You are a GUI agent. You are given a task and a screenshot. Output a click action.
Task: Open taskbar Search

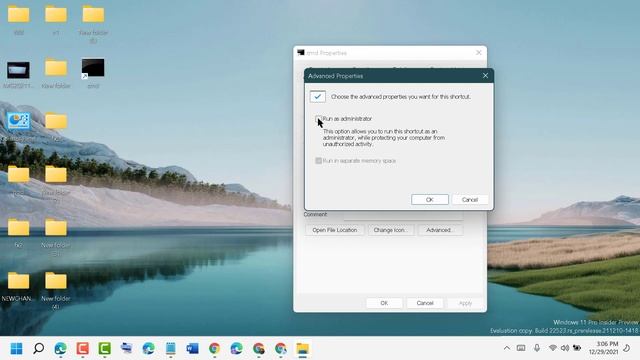pyautogui.click(x=39, y=349)
